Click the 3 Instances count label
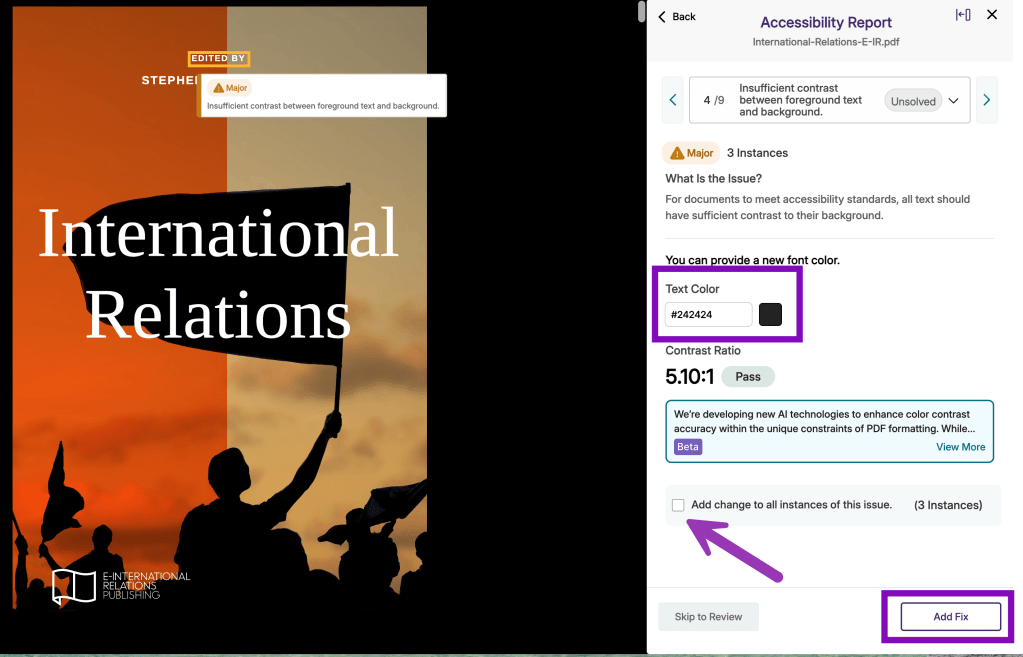Image resolution: width=1023 pixels, height=657 pixels. click(757, 153)
